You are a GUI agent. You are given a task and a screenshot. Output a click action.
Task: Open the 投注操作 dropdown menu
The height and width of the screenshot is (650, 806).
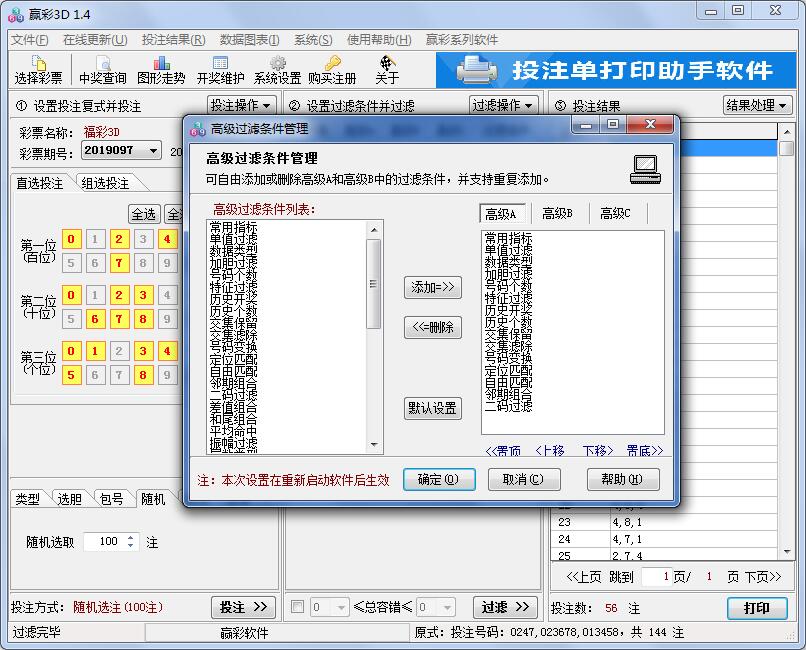click(x=238, y=104)
